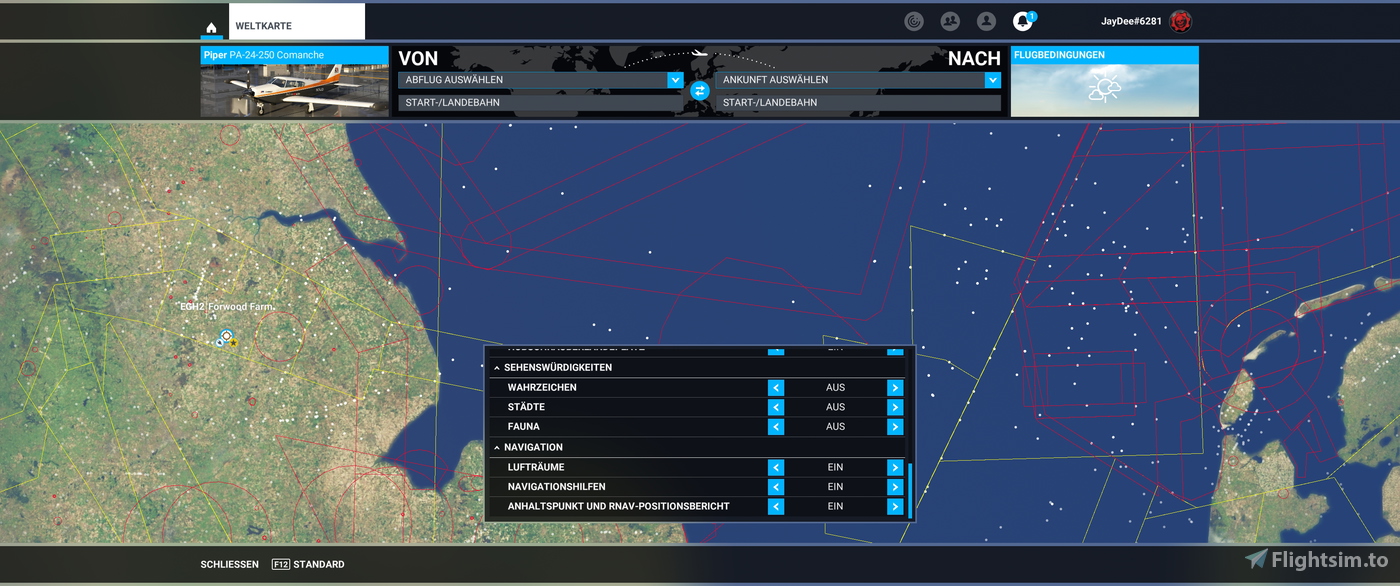Click the JayDee#6281 gamer avatar
1400x586 pixels.
click(1181, 21)
